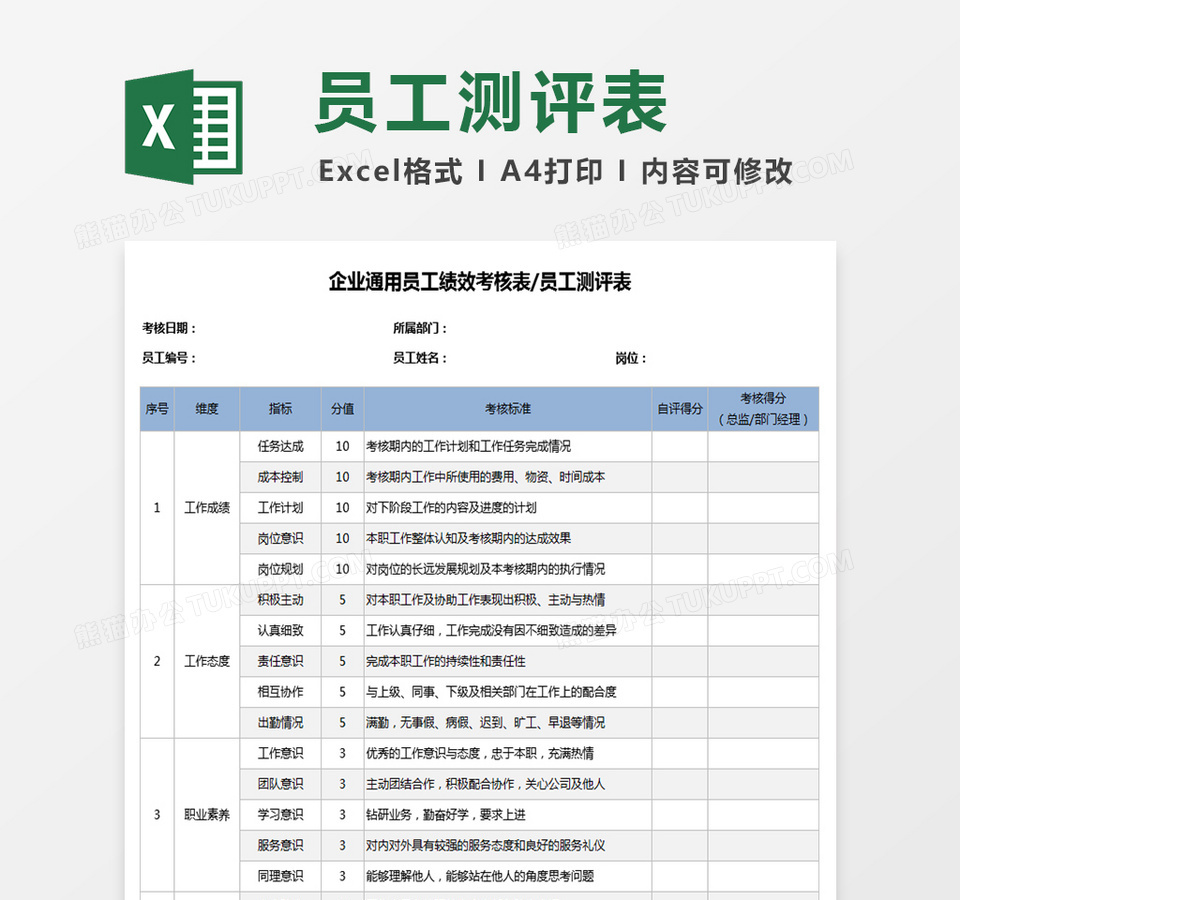Image resolution: width=1200 pixels, height=900 pixels.
Task: Click the 工作计划 indicator cell
Action: [x=281, y=508]
